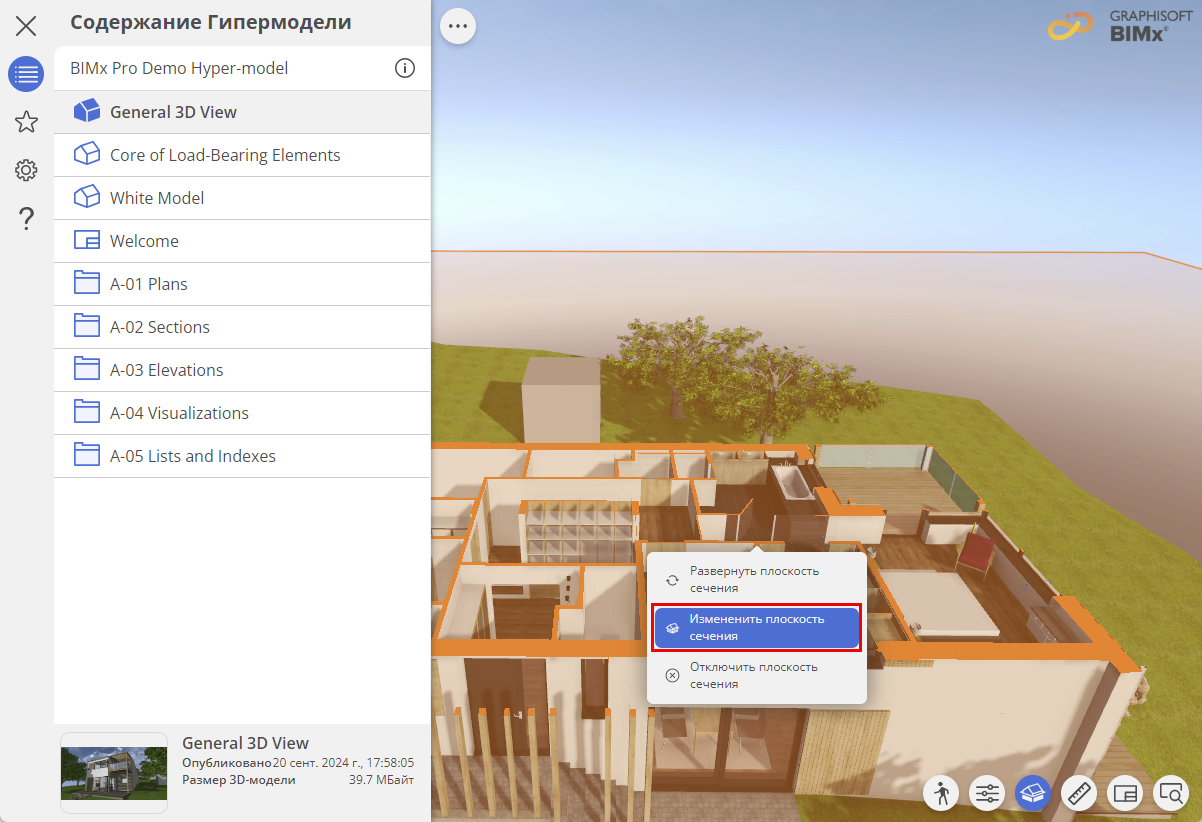Click the folder icon of A-04 Visualizations
The image size is (1202, 822).
point(87,412)
